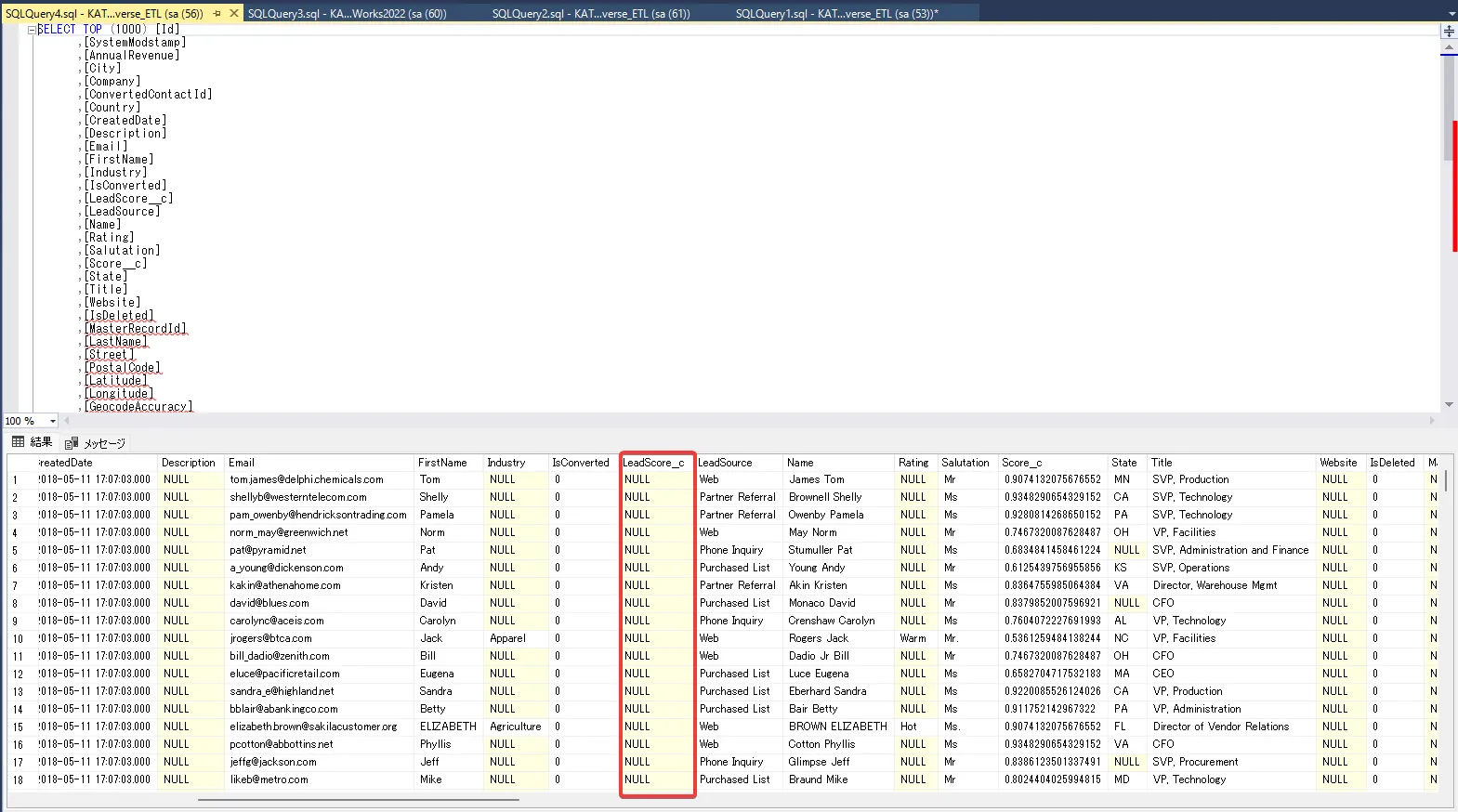The image size is (1458, 812).
Task: Click the [MasterRecordId] line in query
Action: click(136, 329)
